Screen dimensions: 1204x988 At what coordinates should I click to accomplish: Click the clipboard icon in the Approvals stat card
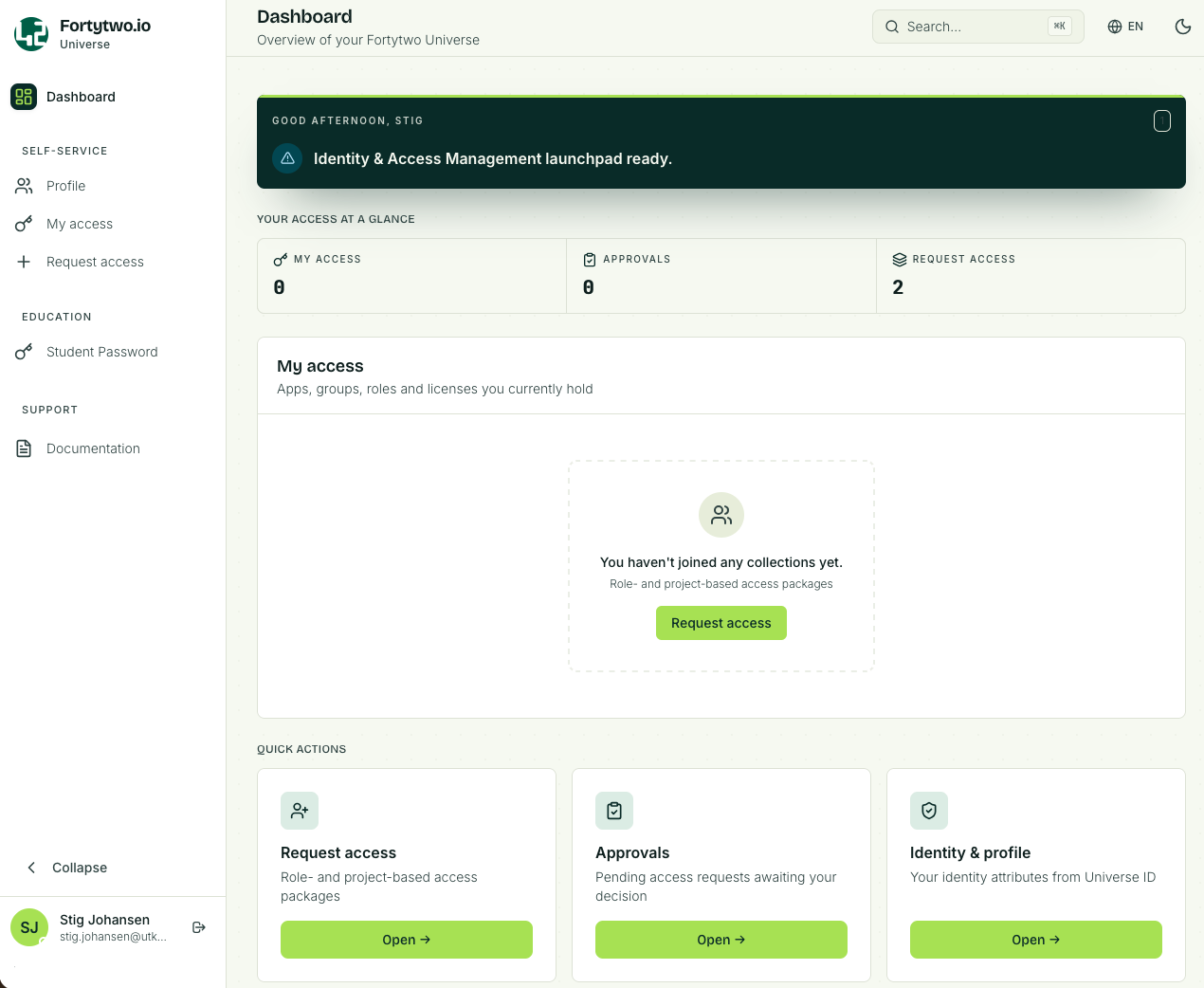(590, 260)
